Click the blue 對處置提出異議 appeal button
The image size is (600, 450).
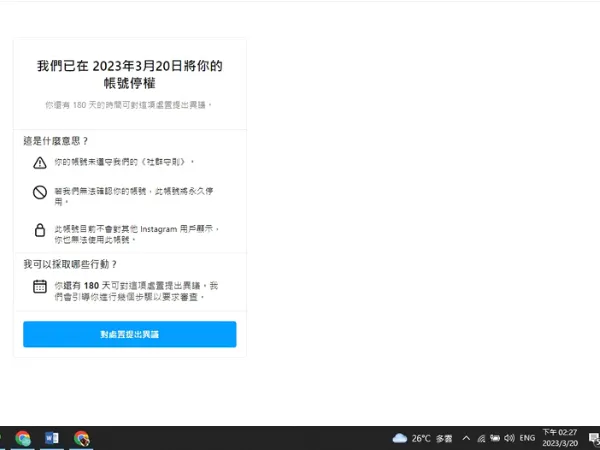coord(130,334)
